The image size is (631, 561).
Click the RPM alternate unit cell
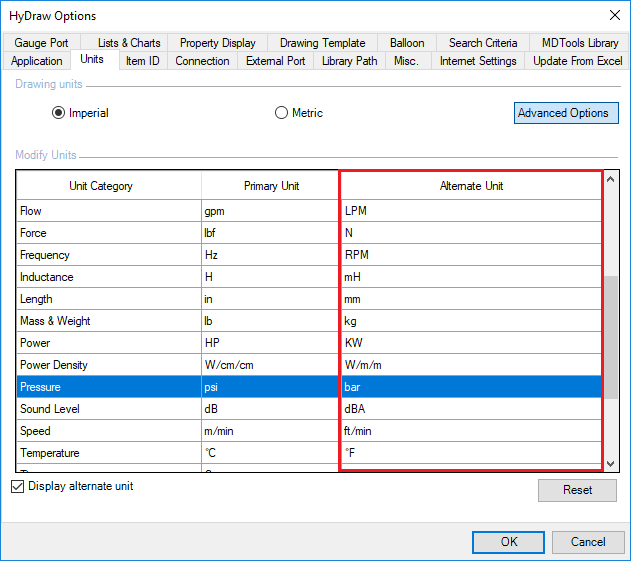[x=471, y=255]
